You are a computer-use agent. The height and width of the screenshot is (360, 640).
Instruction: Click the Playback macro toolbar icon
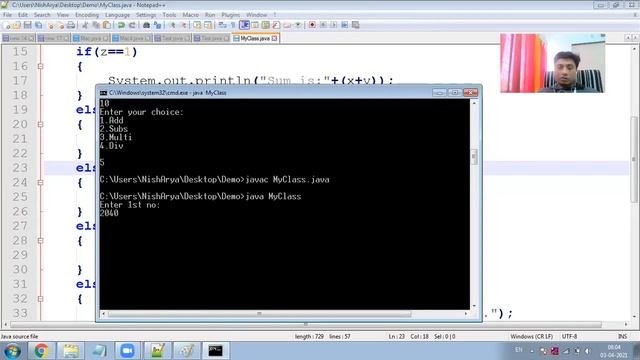point(333,25)
